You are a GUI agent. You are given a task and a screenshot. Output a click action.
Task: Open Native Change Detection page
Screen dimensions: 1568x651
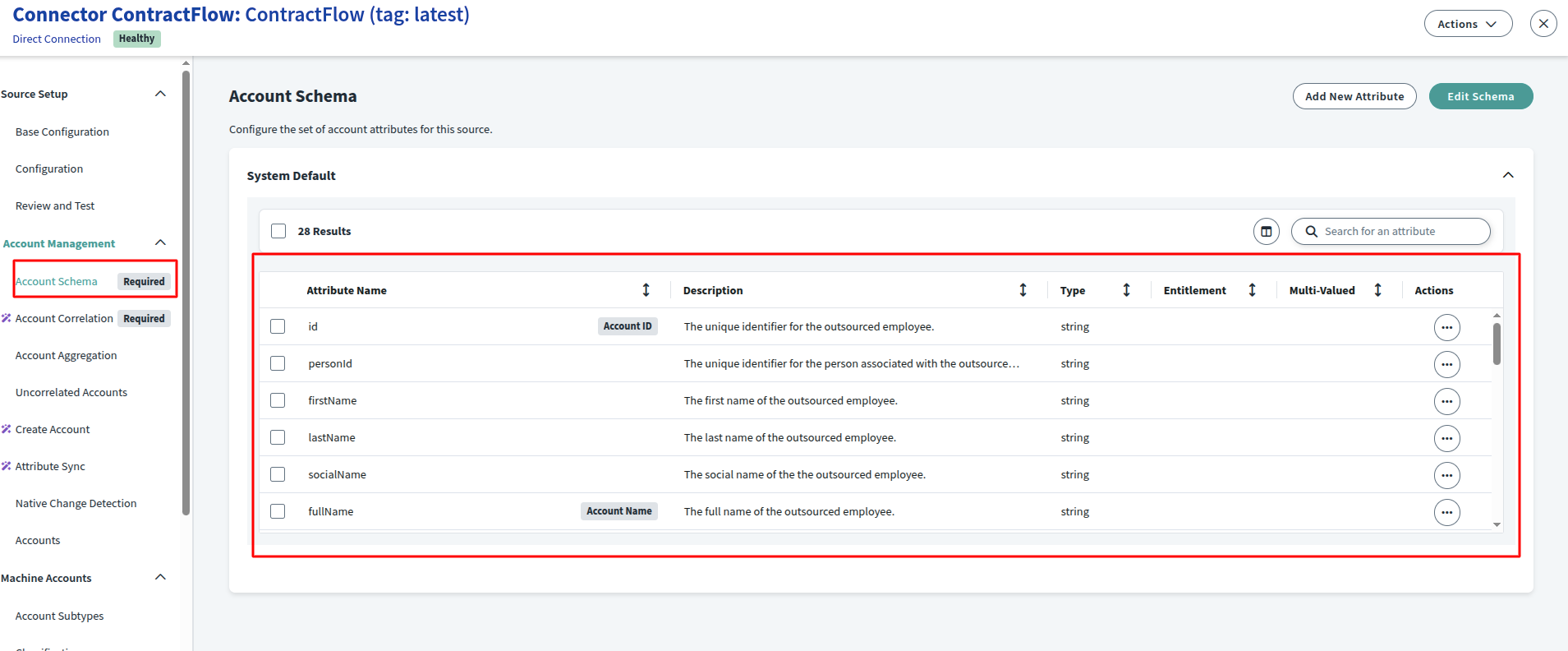(x=76, y=503)
